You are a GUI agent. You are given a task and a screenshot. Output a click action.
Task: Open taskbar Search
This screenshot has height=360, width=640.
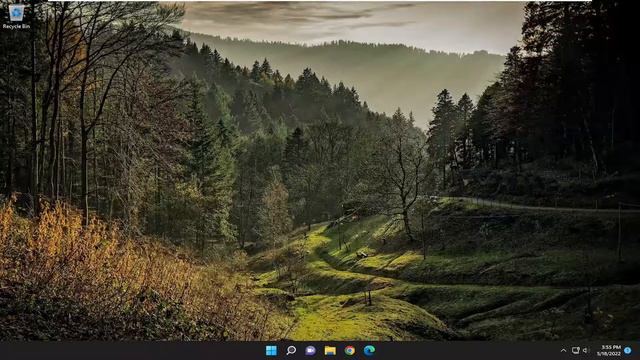click(x=291, y=350)
